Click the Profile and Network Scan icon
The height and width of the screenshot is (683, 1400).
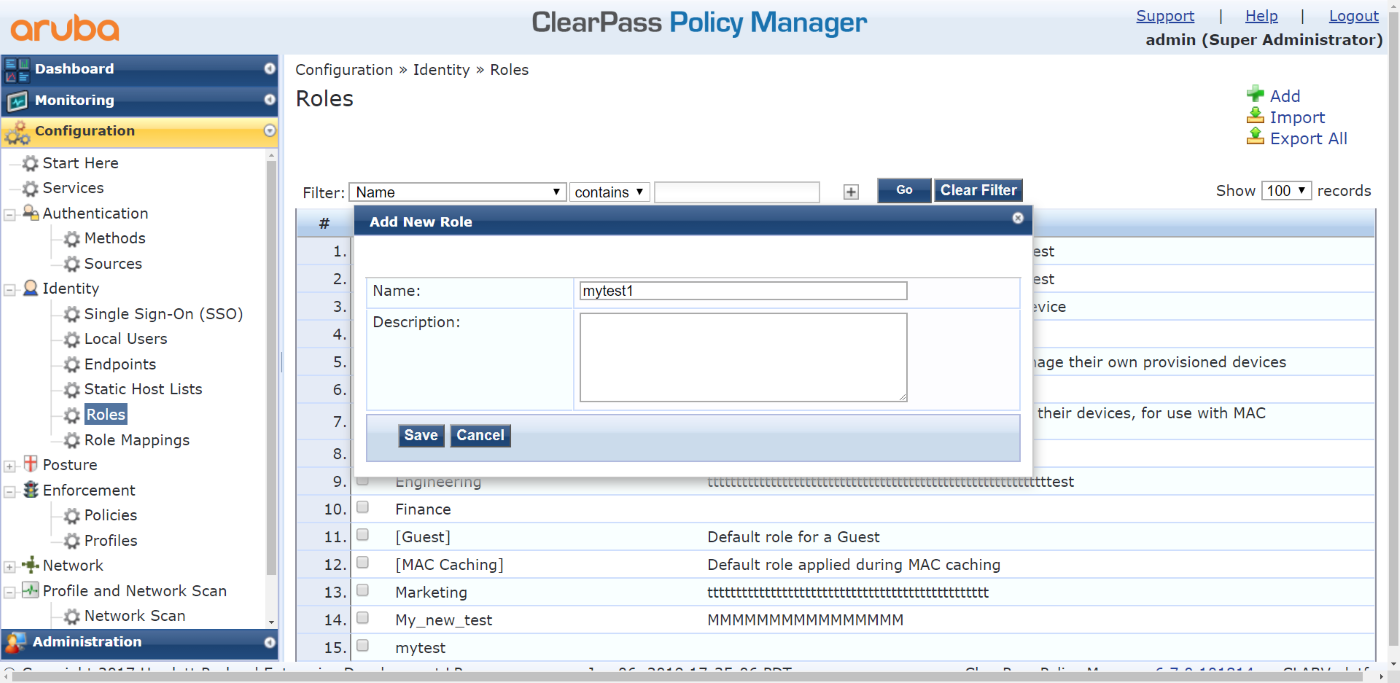tap(31, 590)
